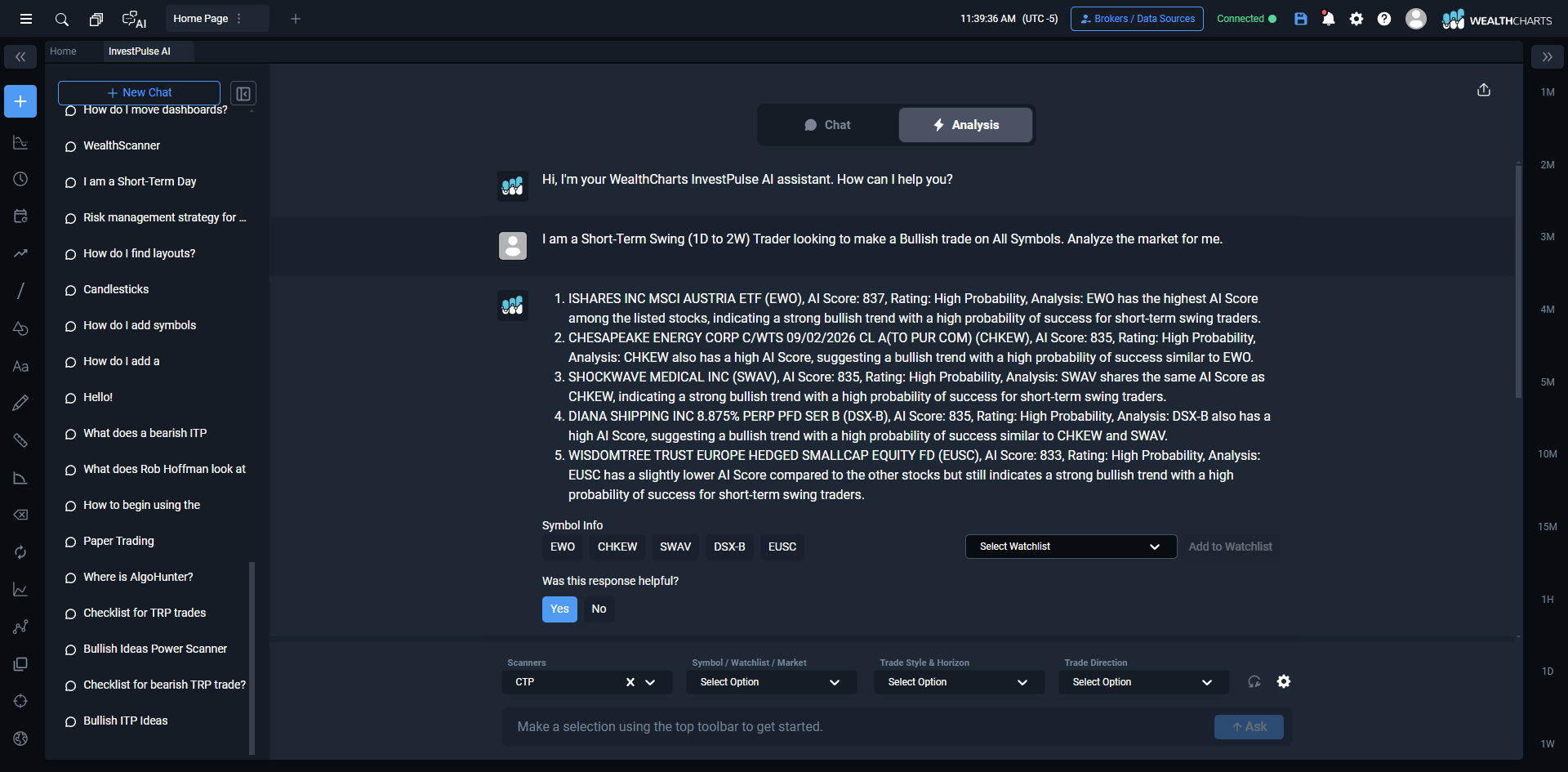This screenshot has height=772, width=1568.
Task: Select the 1M timeframe in the right panel
Action: click(x=1548, y=92)
